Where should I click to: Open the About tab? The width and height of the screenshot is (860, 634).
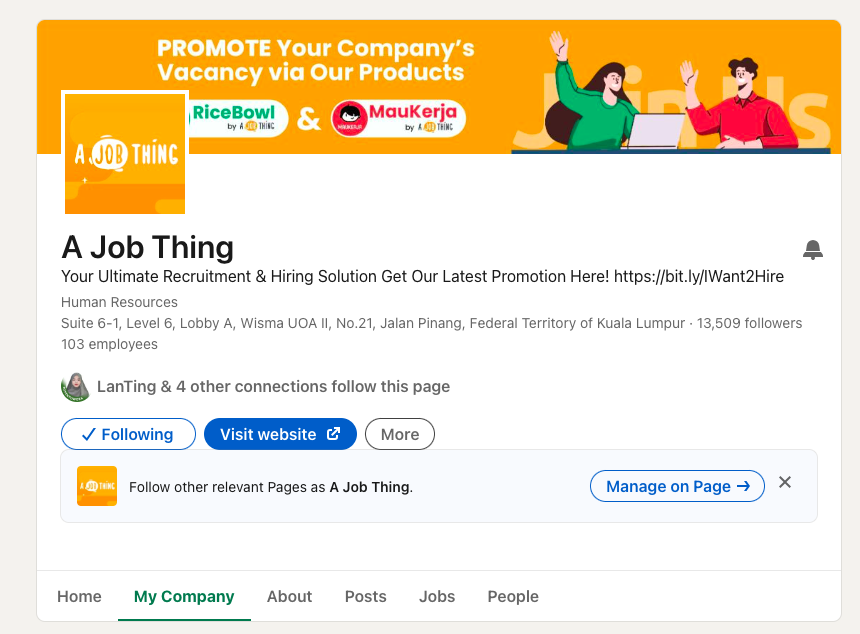[289, 596]
